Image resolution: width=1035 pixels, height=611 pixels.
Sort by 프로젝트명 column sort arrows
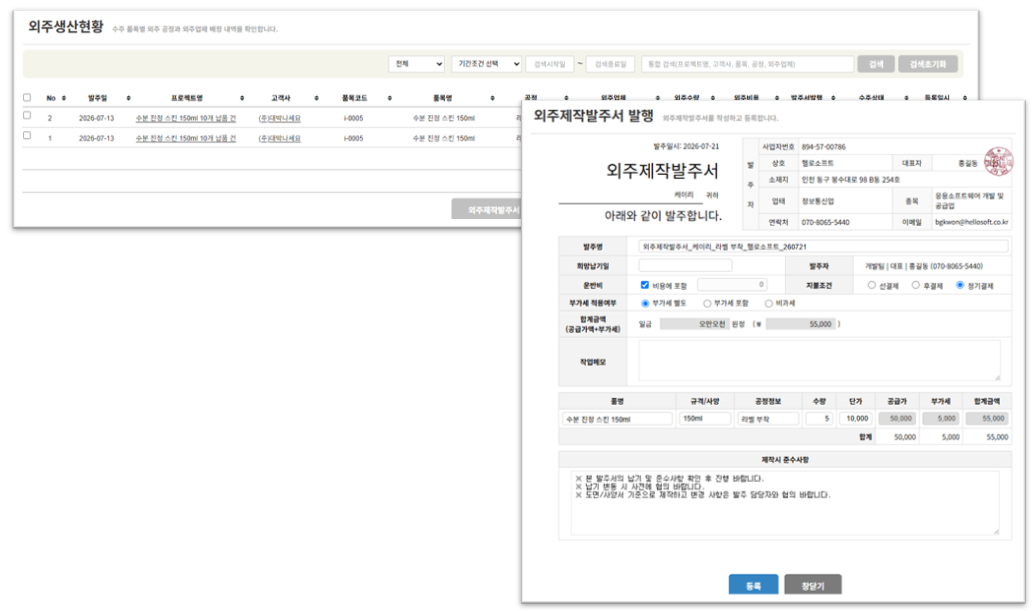(x=242, y=98)
